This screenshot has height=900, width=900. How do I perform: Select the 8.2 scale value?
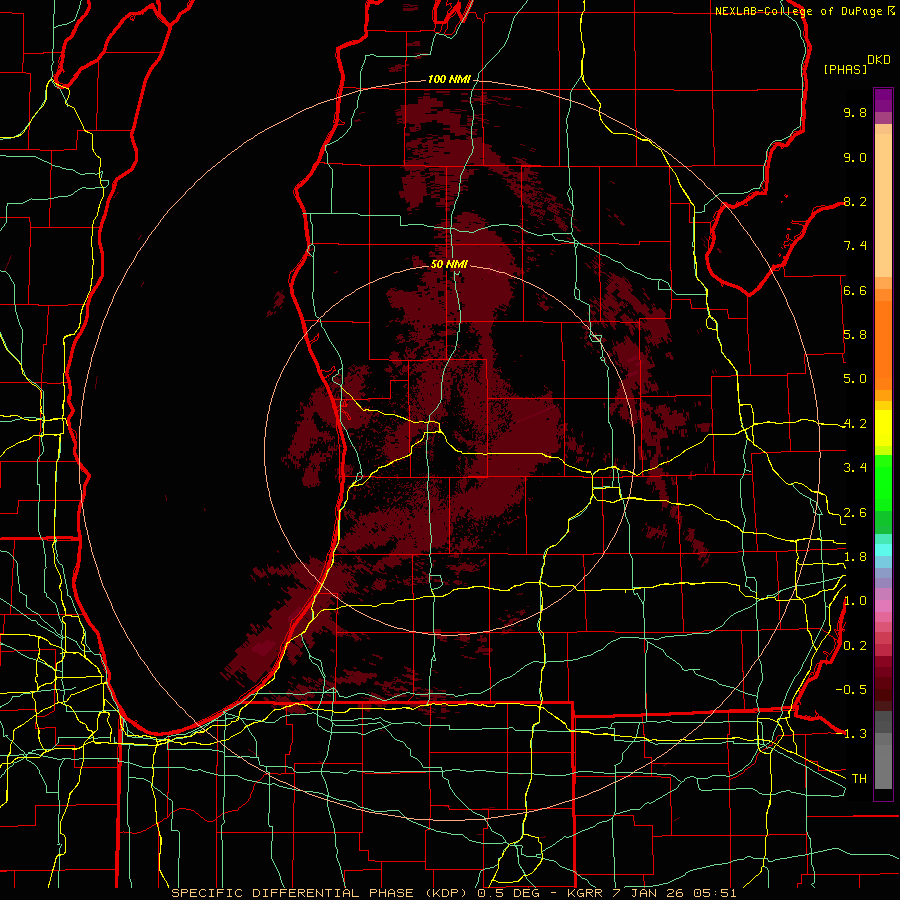(855, 201)
